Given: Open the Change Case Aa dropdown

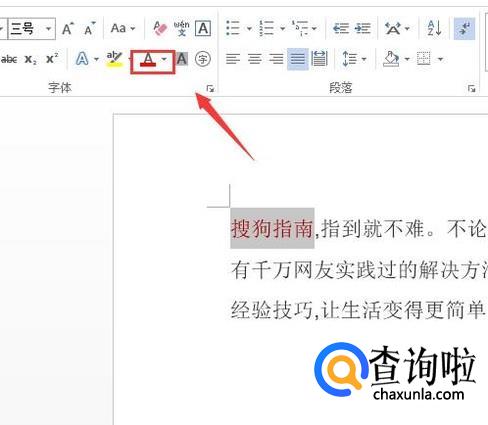Looking at the screenshot, I should 123,29.
